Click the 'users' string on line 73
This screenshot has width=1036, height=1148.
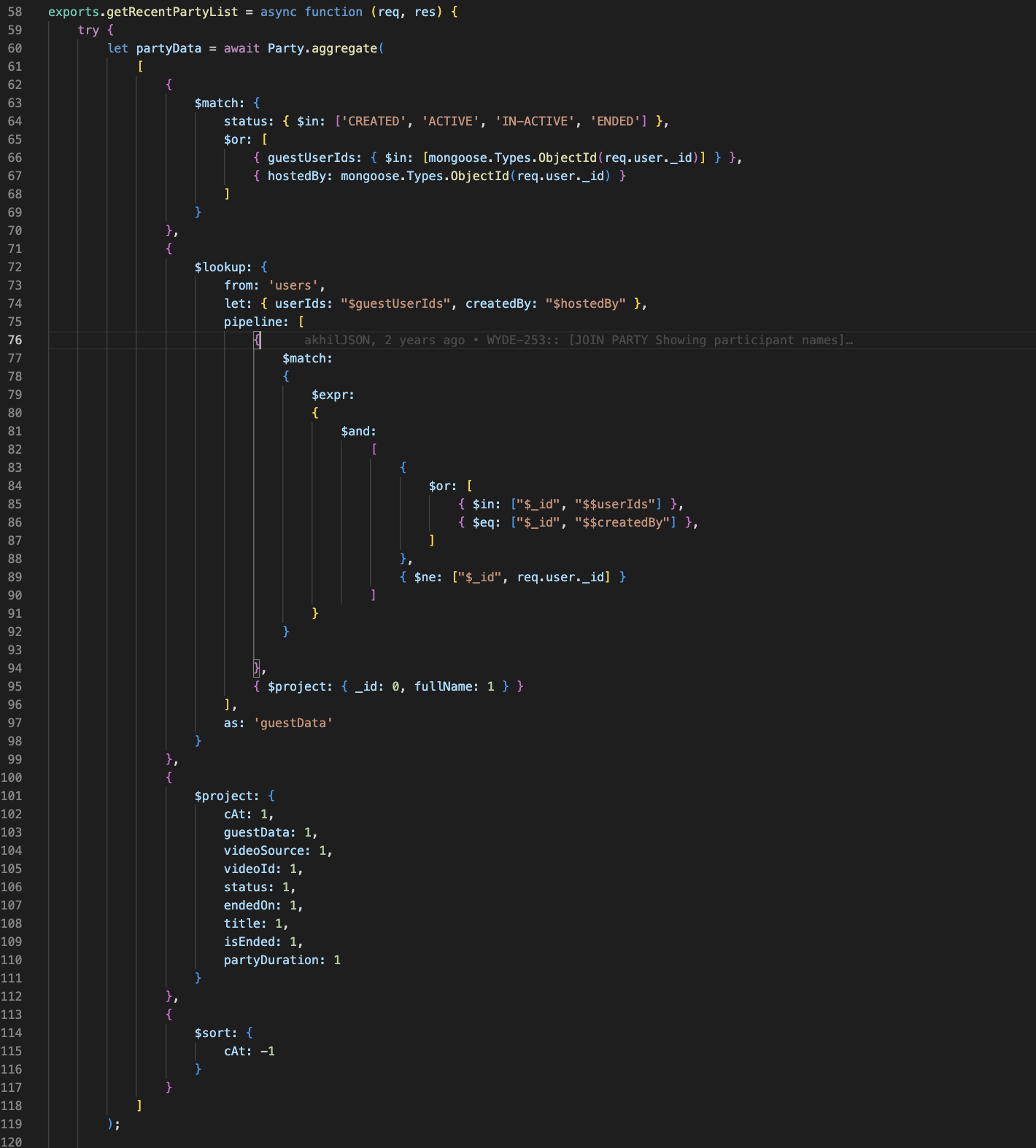tap(293, 285)
